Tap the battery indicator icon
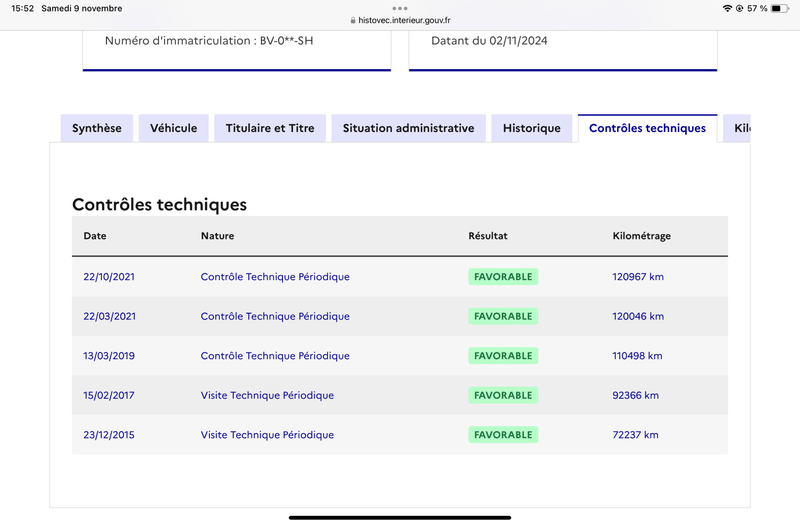Image resolution: width=800 pixels, height=525 pixels. pyautogui.click(x=780, y=8)
